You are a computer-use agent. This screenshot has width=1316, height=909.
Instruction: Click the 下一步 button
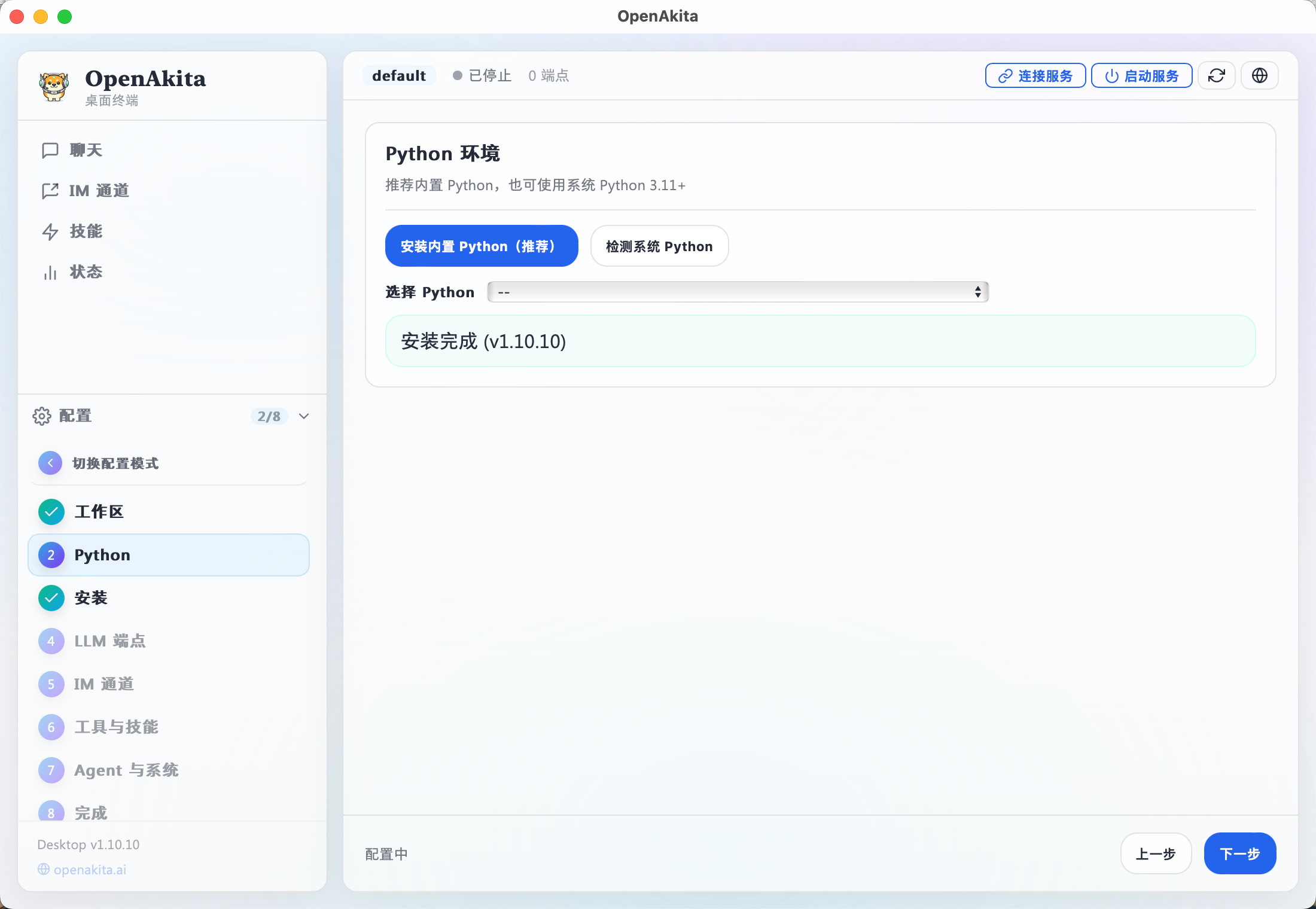[1239, 853]
